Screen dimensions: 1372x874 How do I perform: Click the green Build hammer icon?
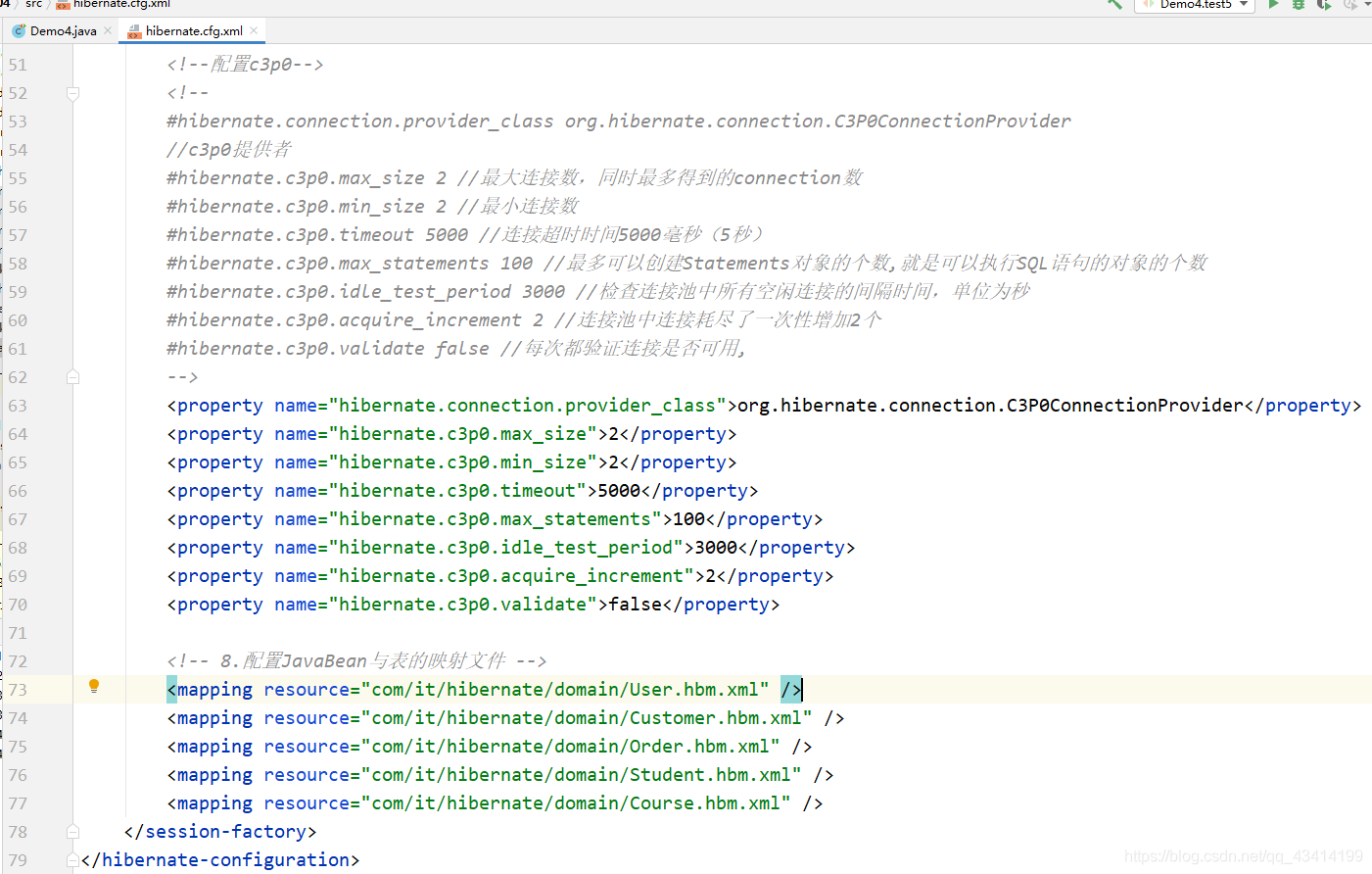click(x=1114, y=4)
